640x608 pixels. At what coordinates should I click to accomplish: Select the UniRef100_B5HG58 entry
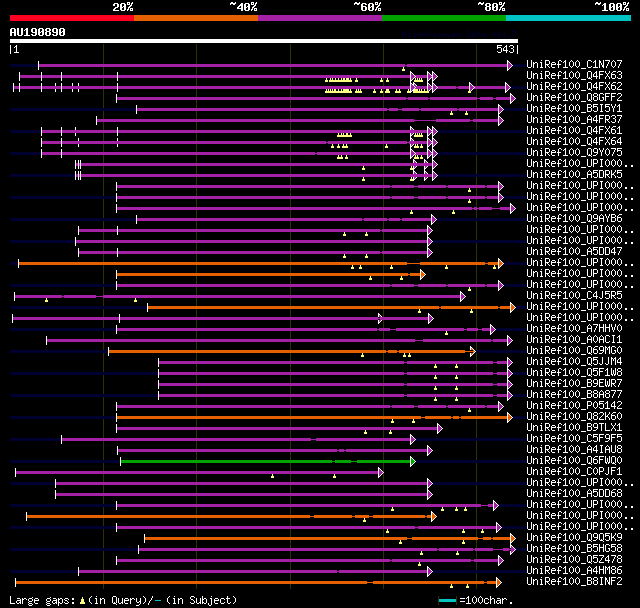pos(574,548)
